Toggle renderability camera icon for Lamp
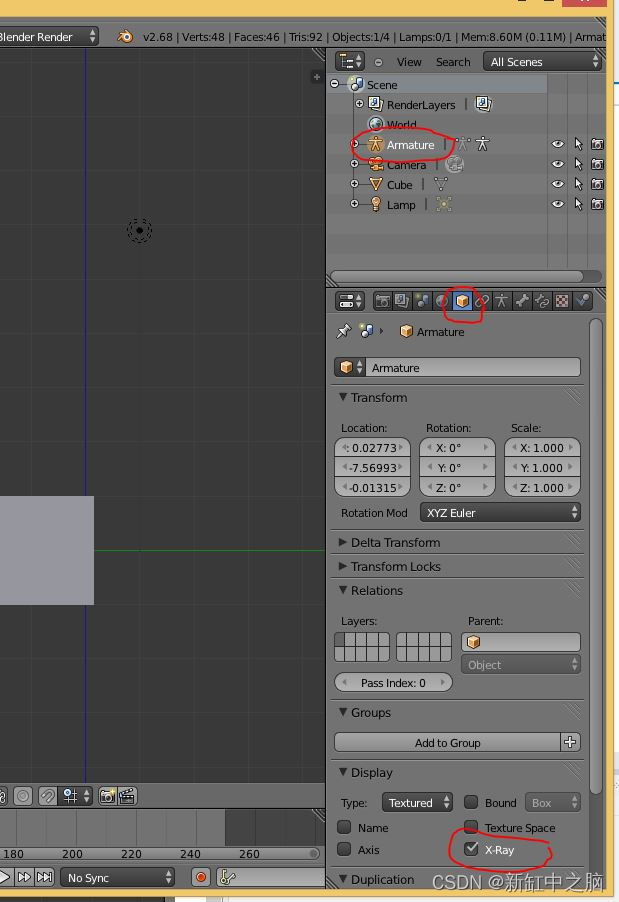The width and height of the screenshot is (619, 902). [598, 204]
